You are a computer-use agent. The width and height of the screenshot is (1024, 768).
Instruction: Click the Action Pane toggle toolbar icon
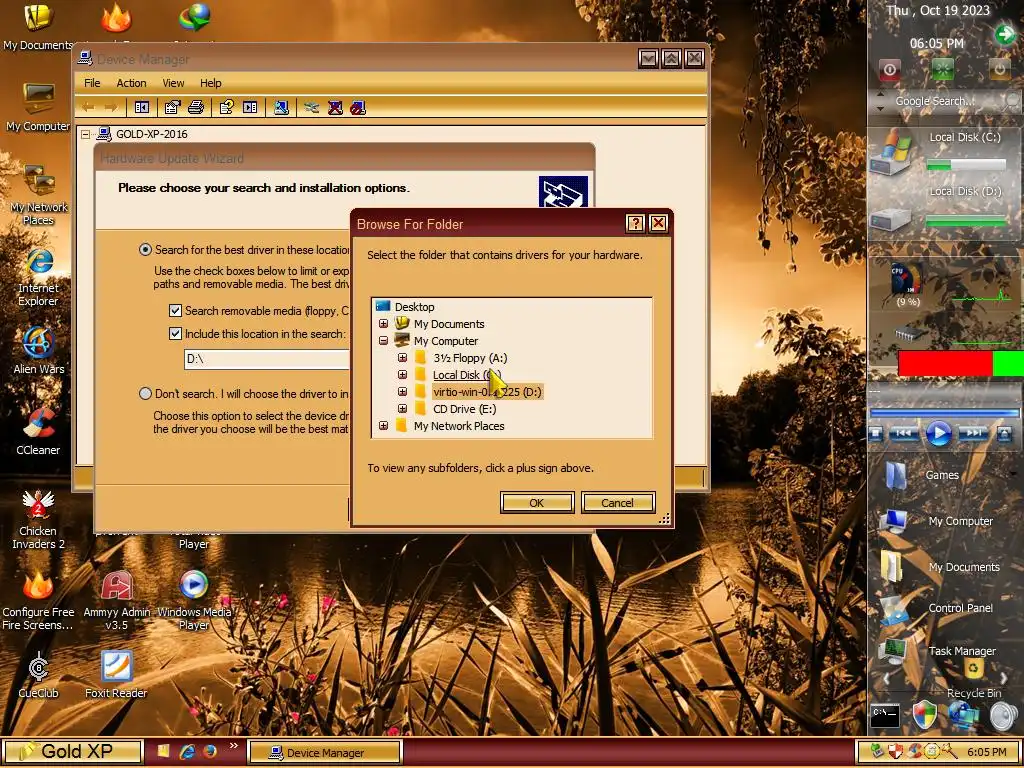click(250, 107)
